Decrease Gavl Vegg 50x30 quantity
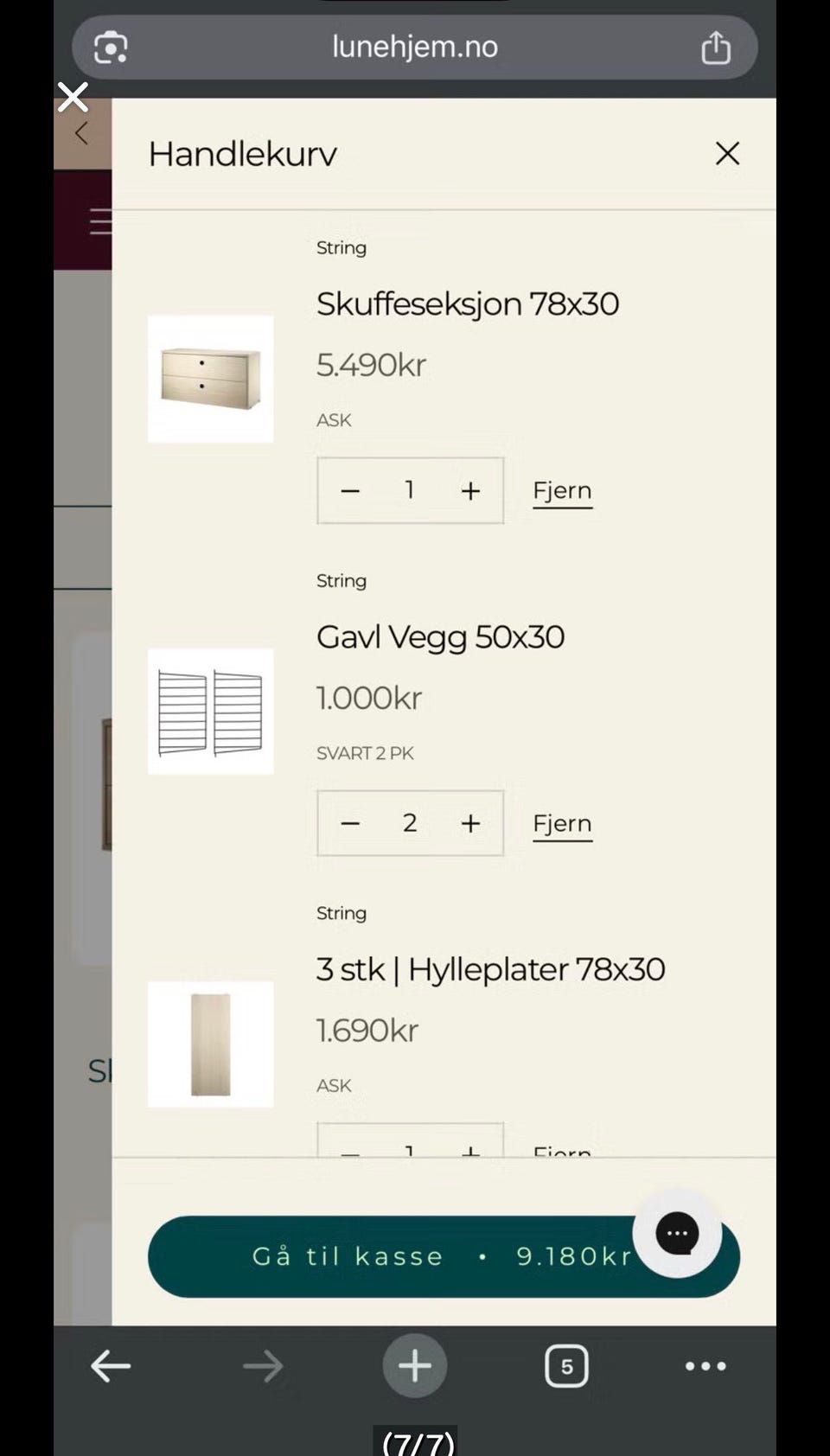This screenshot has height=1456, width=830. pyautogui.click(x=350, y=823)
